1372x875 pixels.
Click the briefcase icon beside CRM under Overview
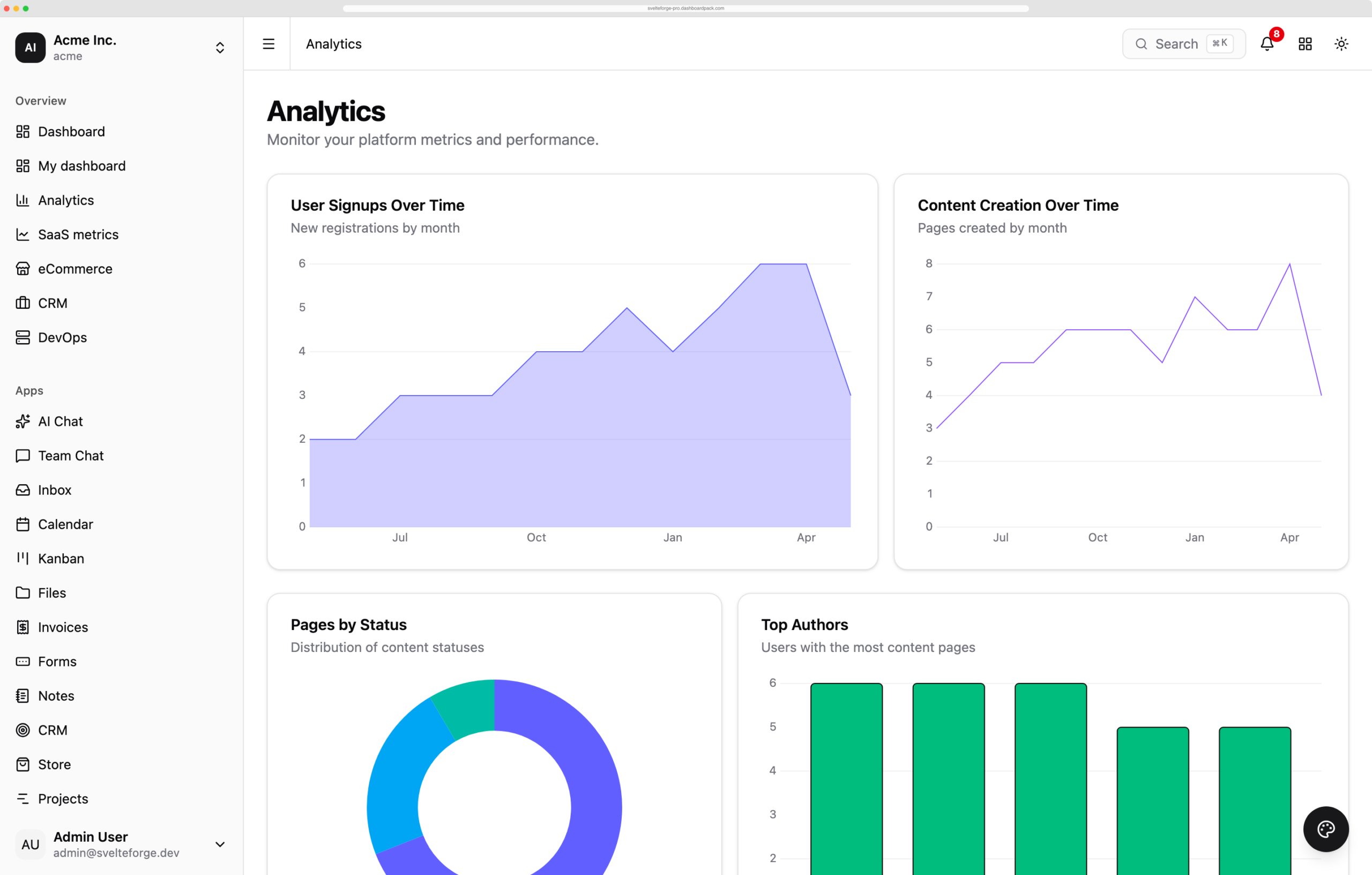point(23,303)
